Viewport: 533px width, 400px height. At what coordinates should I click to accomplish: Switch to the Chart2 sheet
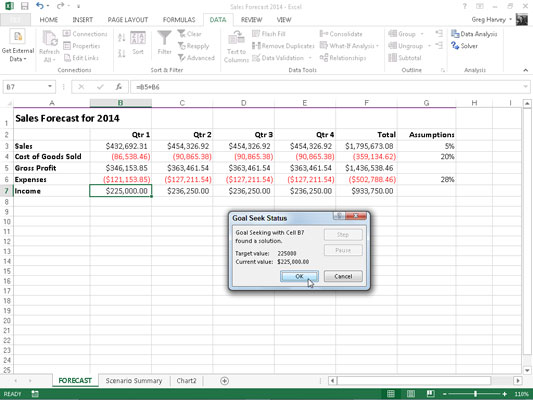point(186,381)
